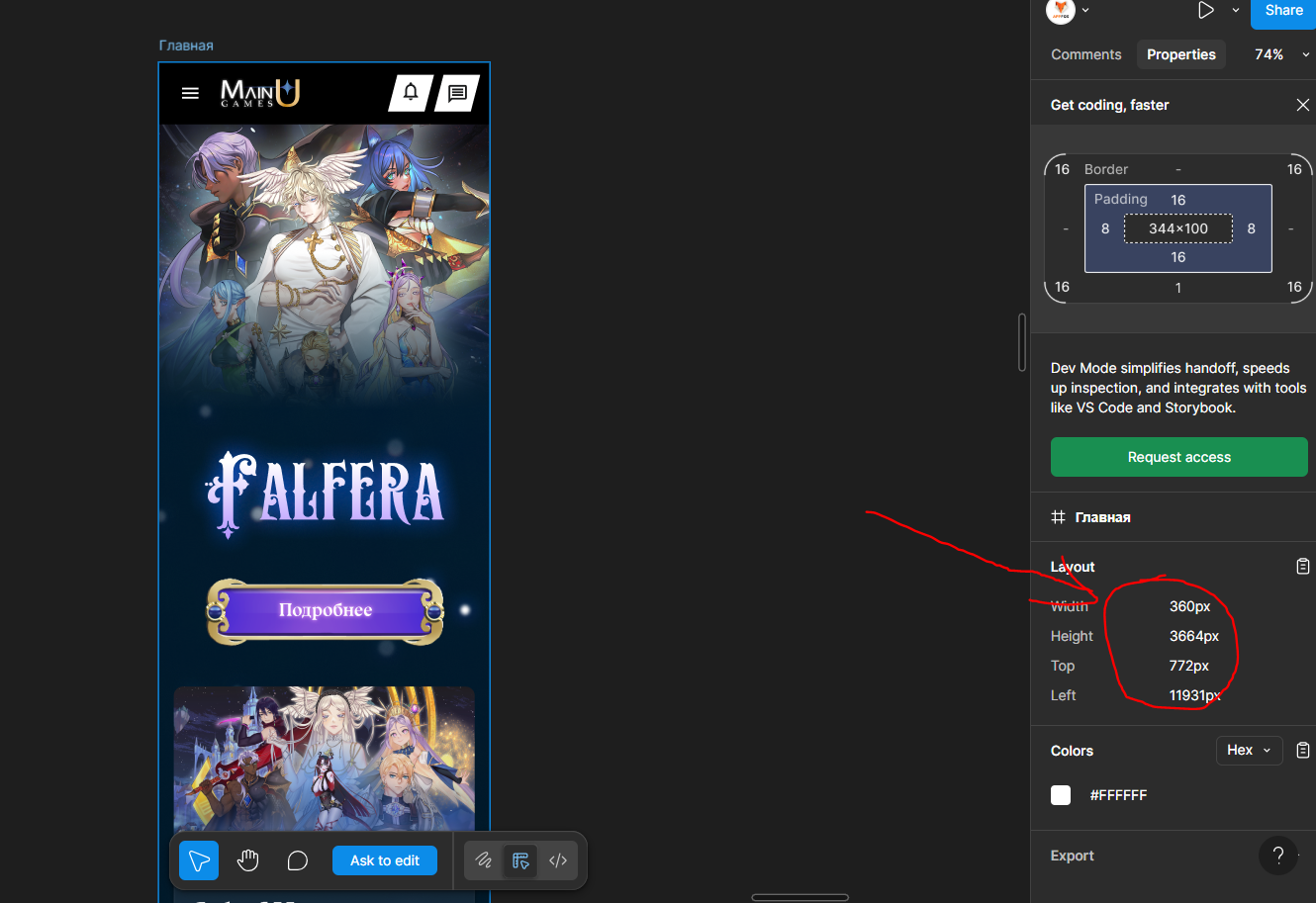The height and width of the screenshot is (903, 1316).
Task: Copy Layout values with clipboard icon
Action: pos(1302,567)
